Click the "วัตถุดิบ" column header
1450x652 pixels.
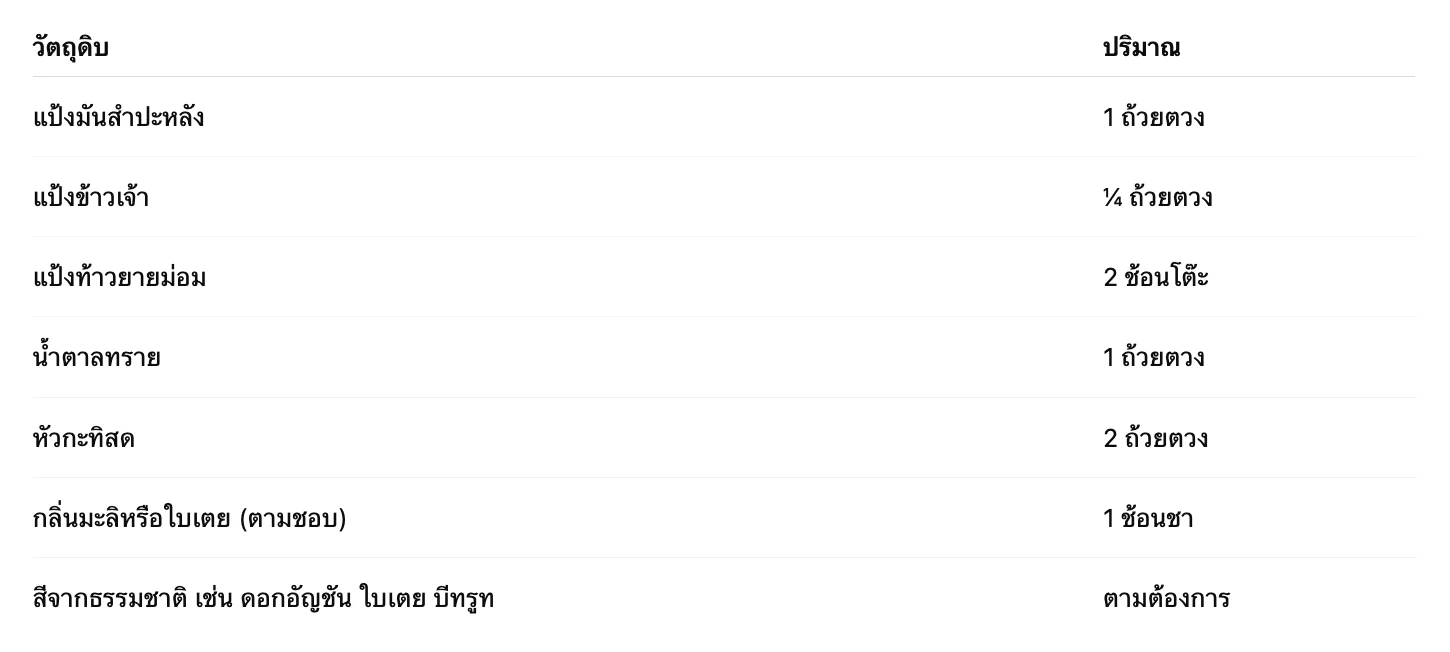click(70, 48)
